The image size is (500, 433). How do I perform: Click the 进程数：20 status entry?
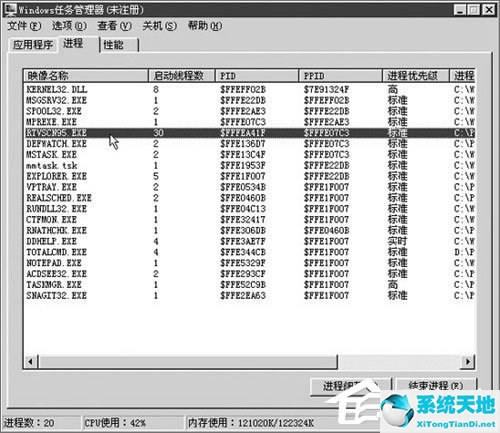pos(29,423)
